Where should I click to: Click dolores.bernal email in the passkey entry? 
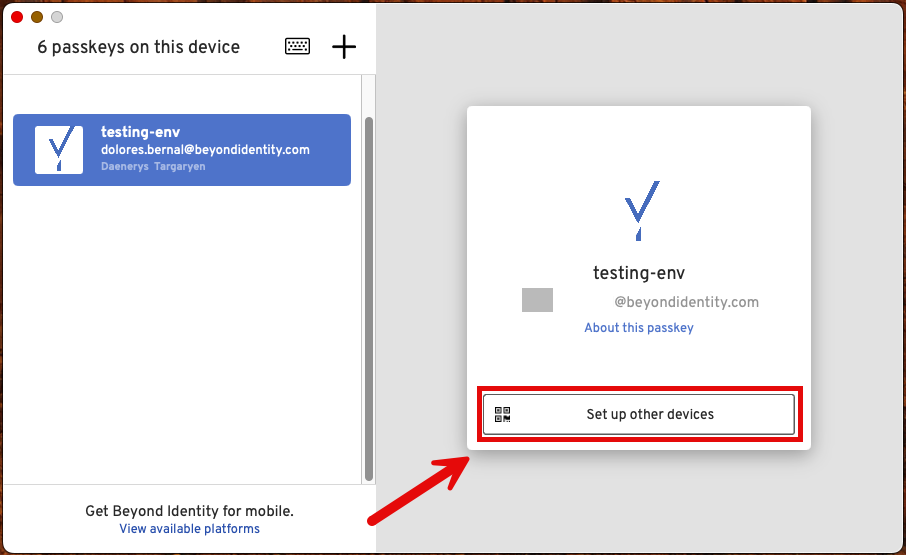pos(205,150)
